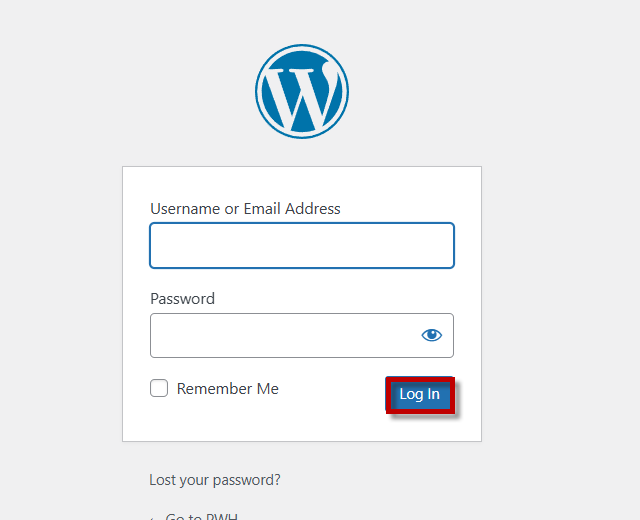Click the WordPress logo

click(301, 91)
